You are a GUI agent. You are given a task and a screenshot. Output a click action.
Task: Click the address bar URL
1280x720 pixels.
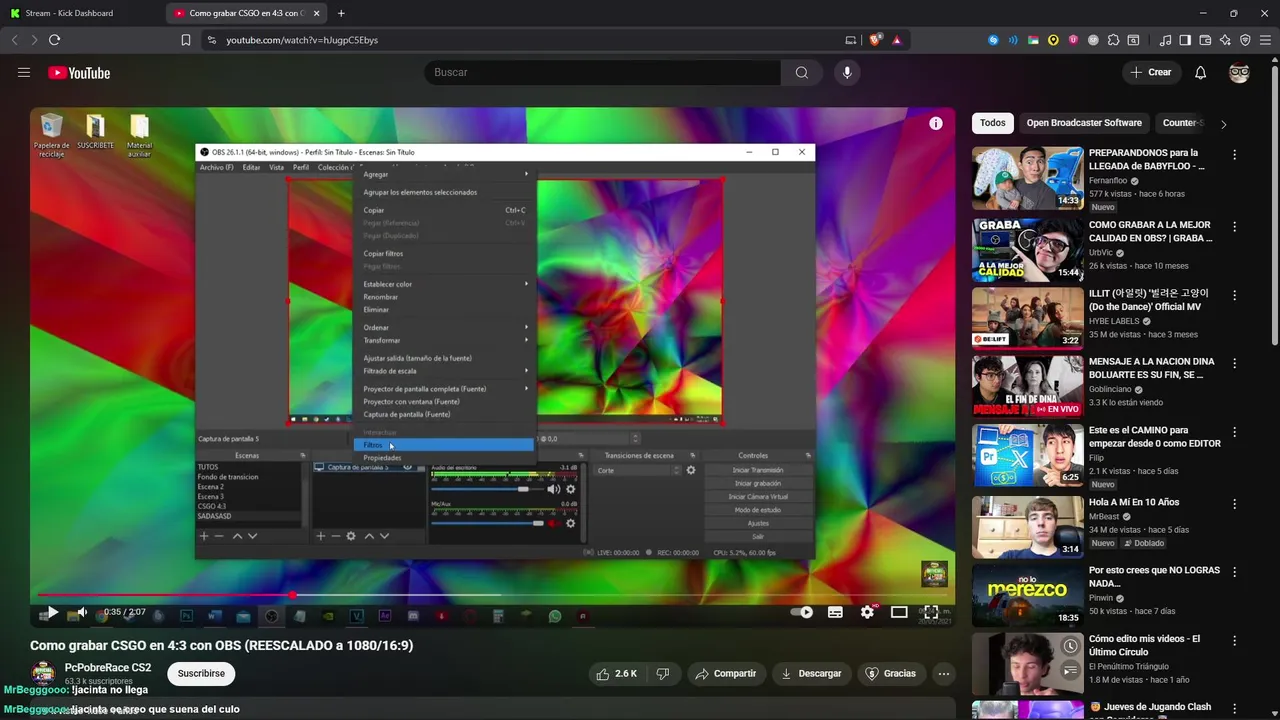tap(302, 40)
